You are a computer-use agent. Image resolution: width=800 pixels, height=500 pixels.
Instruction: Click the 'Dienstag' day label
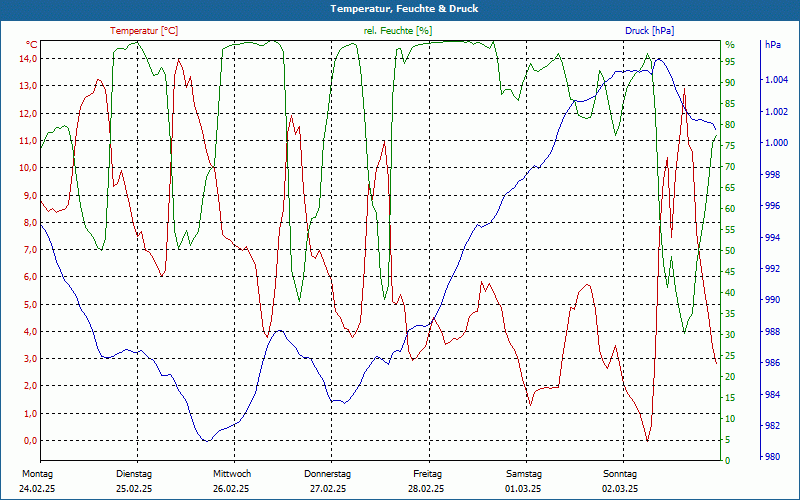pos(134,474)
